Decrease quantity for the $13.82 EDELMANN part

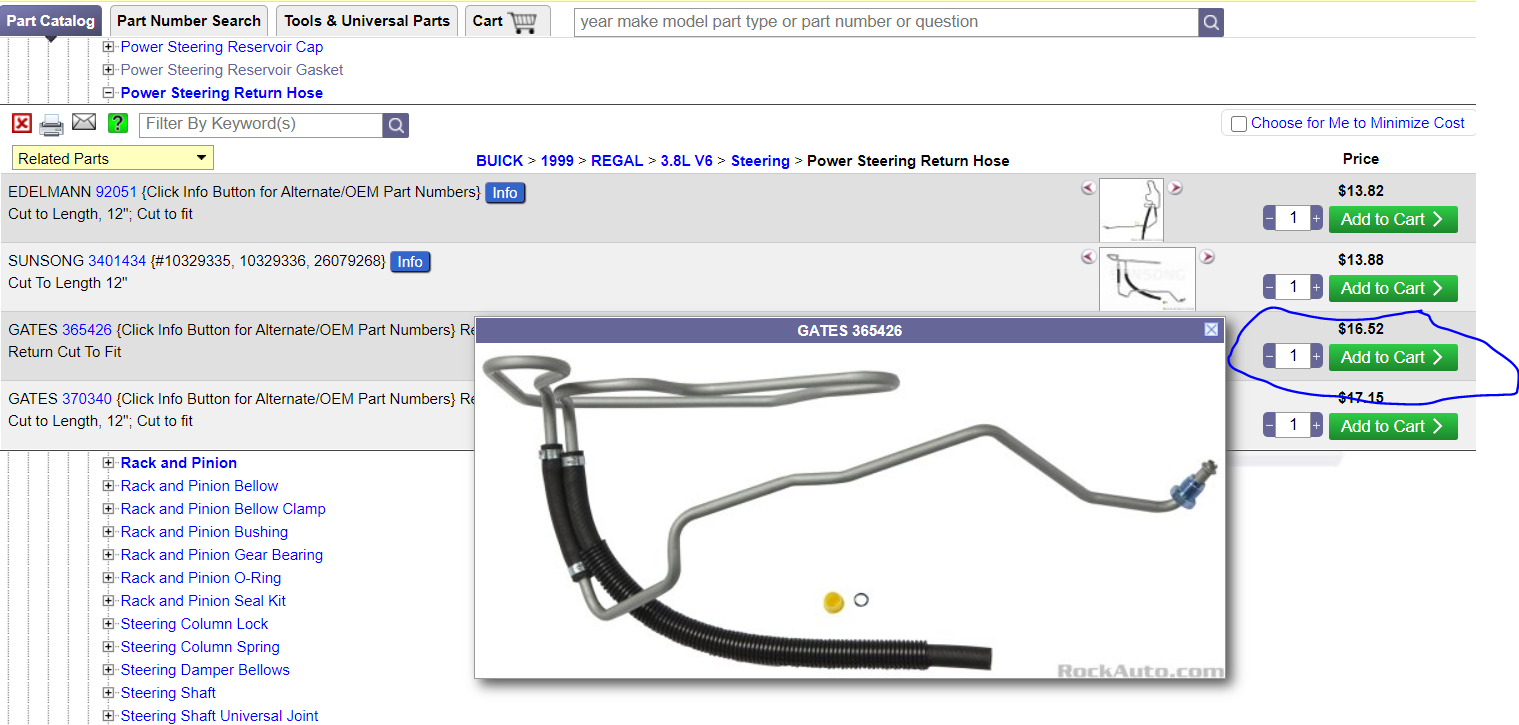click(x=1269, y=219)
